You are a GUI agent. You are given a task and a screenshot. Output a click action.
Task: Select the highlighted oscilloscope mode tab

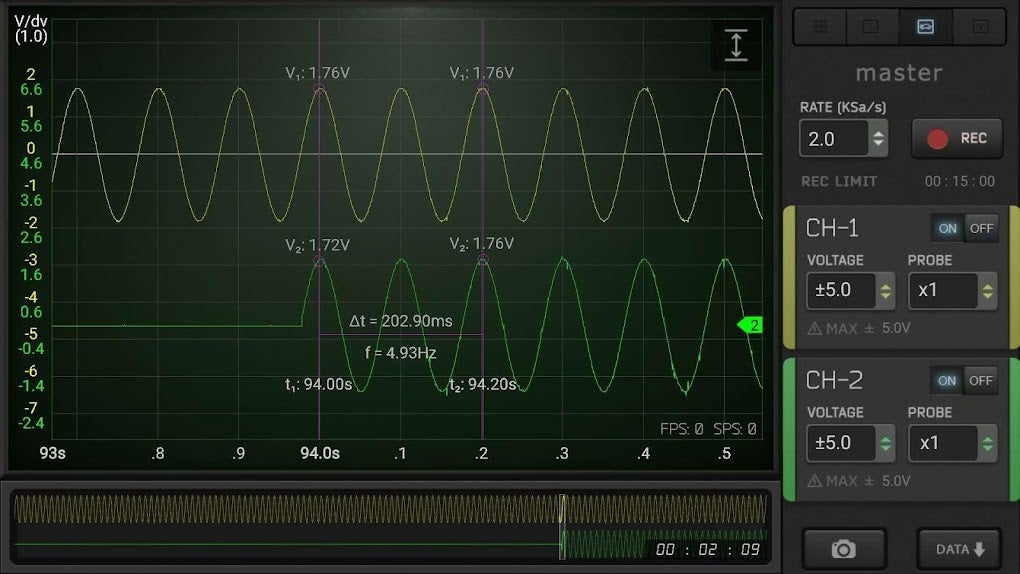click(925, 27)
